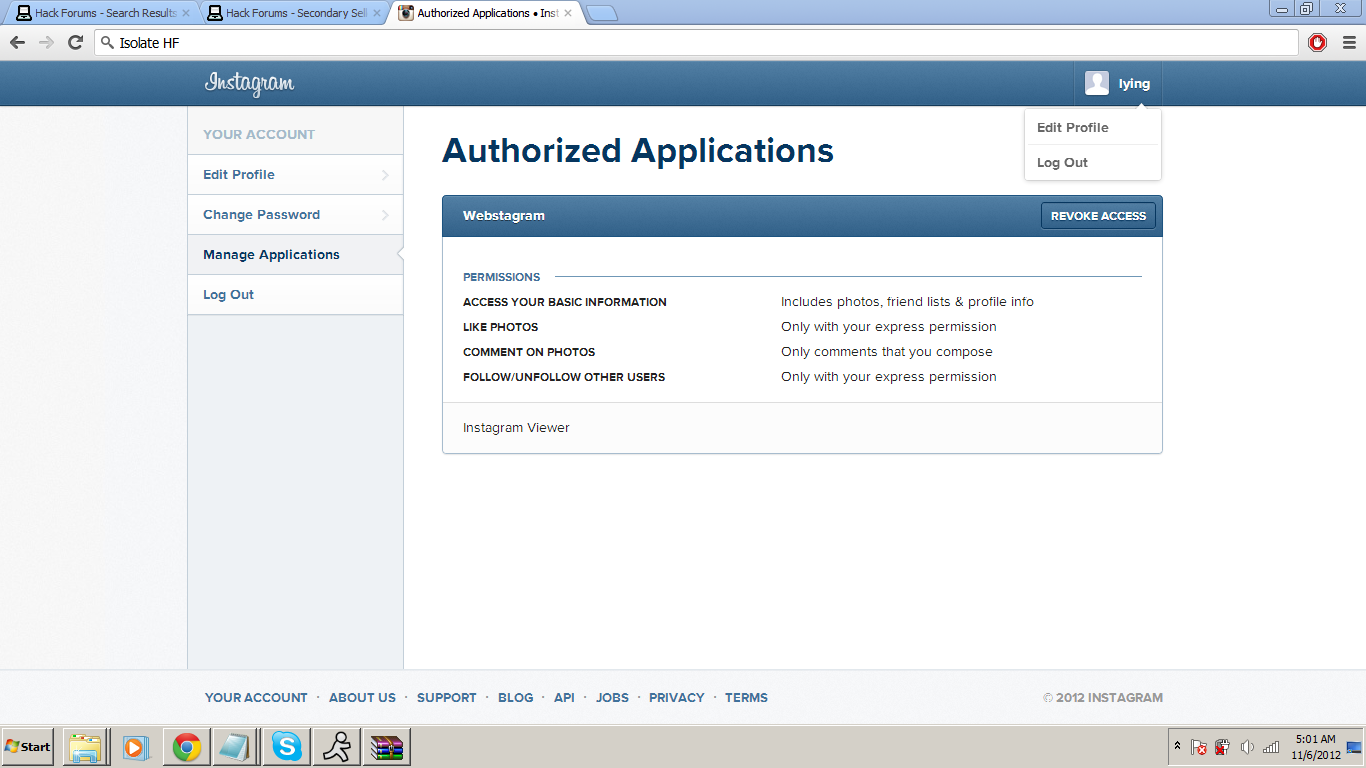1366x768 pixels.
Task: Click the AIM running man taskbar icon
Action: (336, 747)
